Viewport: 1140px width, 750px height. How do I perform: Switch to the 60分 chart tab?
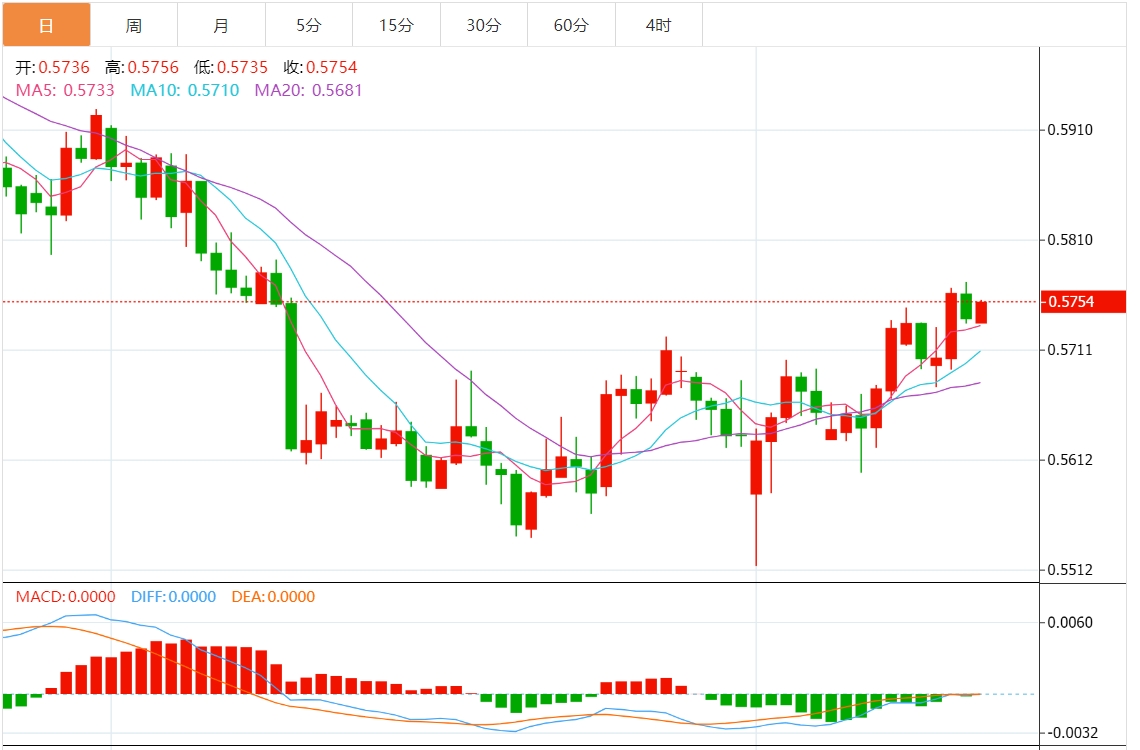(571, 25)
